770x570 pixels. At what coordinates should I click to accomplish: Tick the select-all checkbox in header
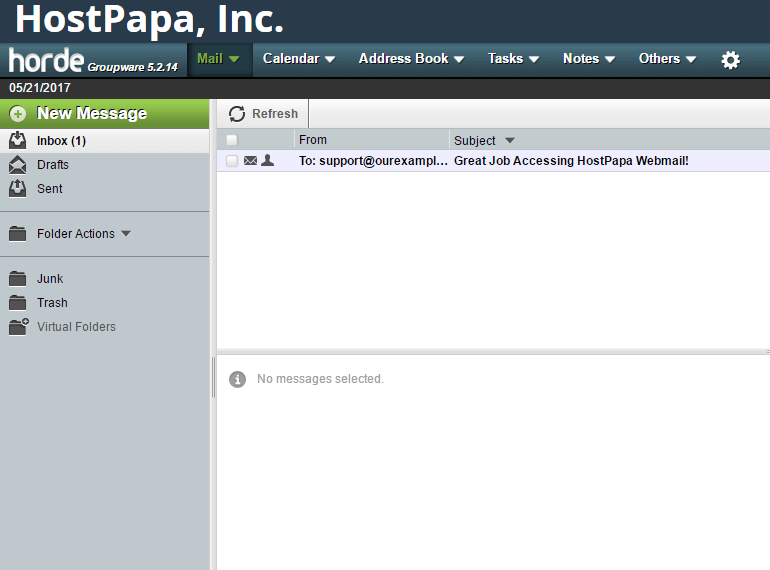[x=232, y=140]
